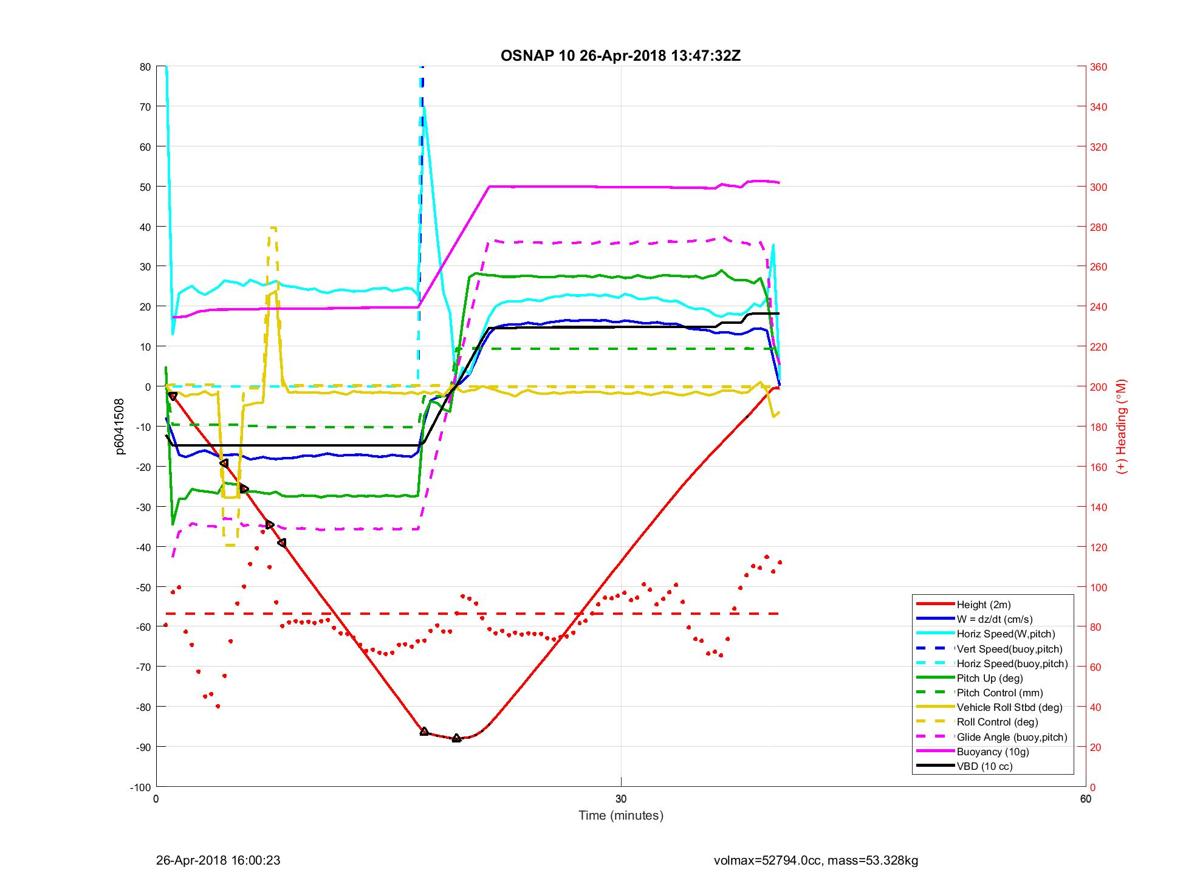Click the left axis tick label '-90'
Screen dimensions: 1200x885
coord(142,747)
